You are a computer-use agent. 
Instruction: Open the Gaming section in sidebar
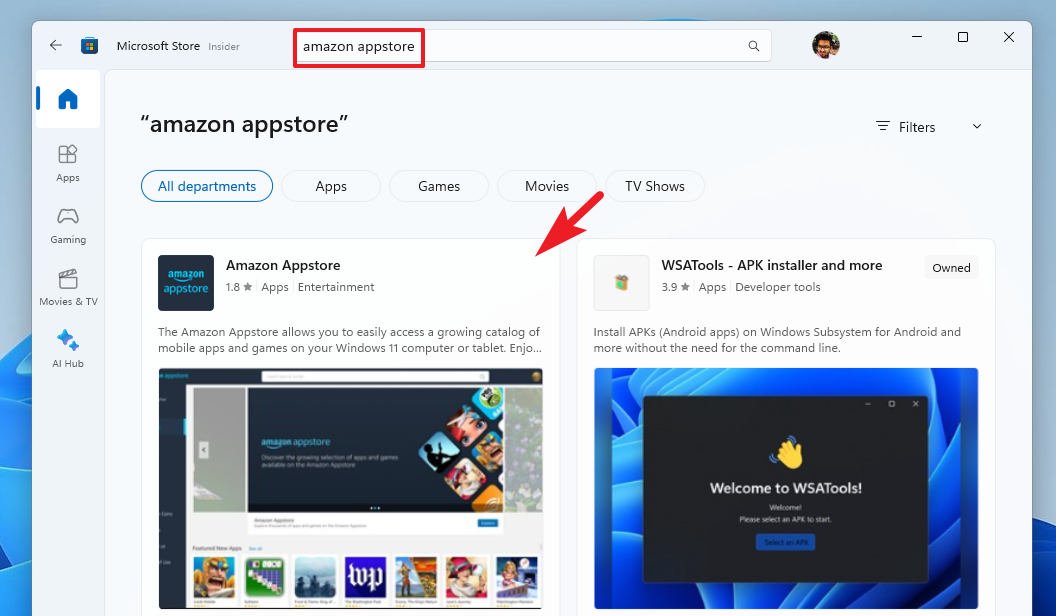tap(68, 226)
